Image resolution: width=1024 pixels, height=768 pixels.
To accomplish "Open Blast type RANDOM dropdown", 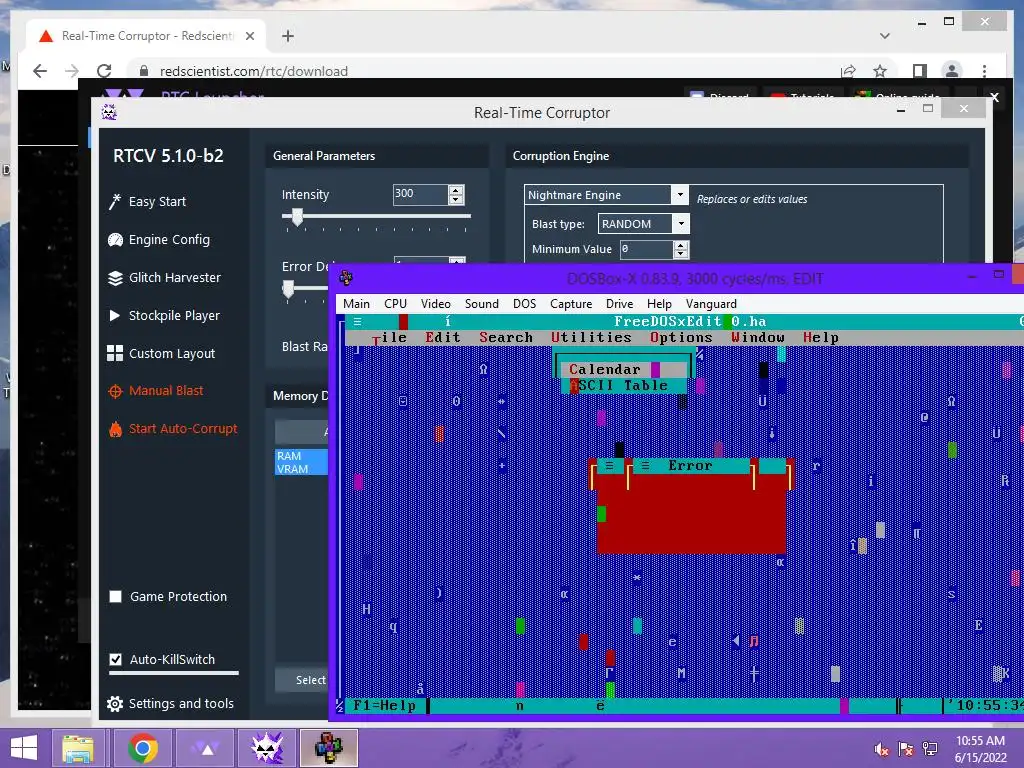I will point(681,224).
